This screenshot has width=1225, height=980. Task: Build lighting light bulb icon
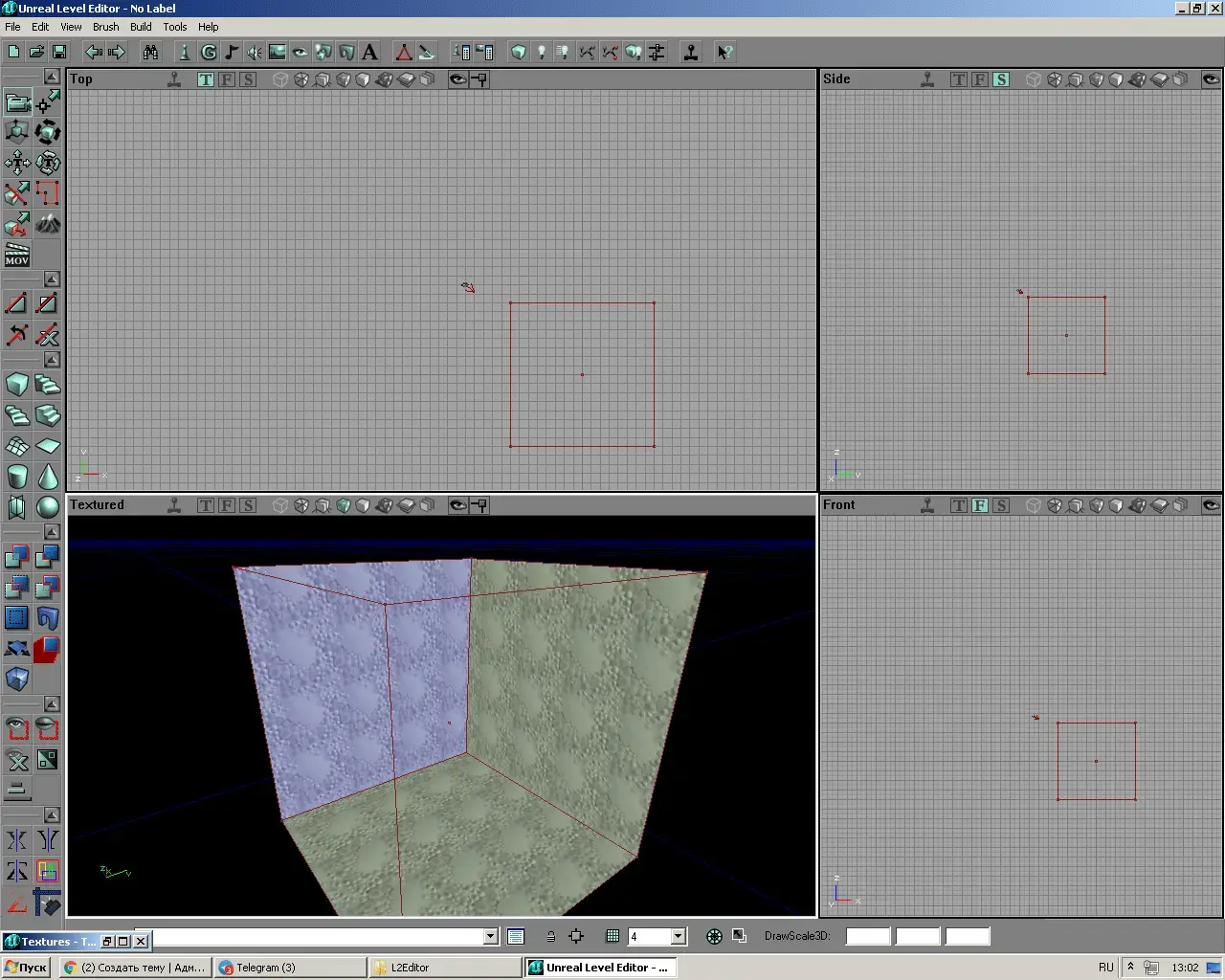pos(541,52)
